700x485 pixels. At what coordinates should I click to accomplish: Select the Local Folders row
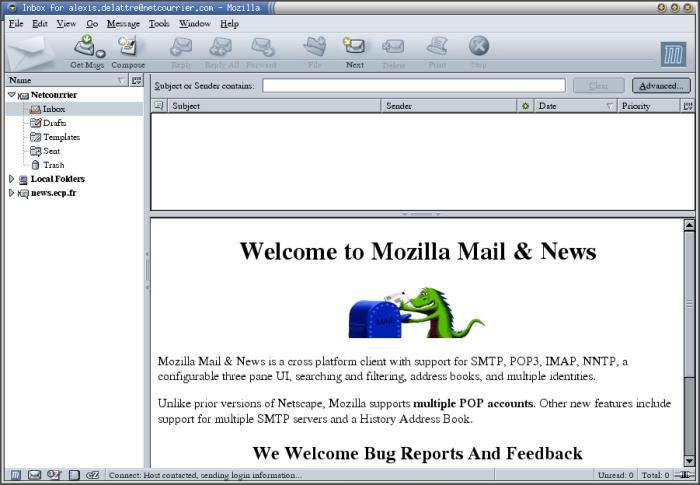pos(74,179)
